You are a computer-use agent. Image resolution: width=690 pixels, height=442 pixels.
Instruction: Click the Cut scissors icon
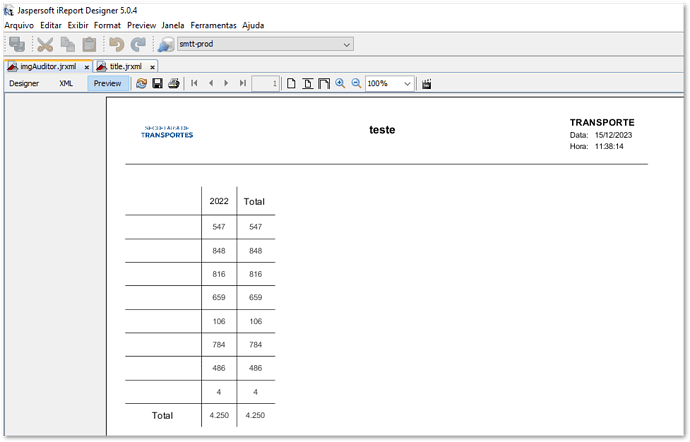(x=45, y=44)
